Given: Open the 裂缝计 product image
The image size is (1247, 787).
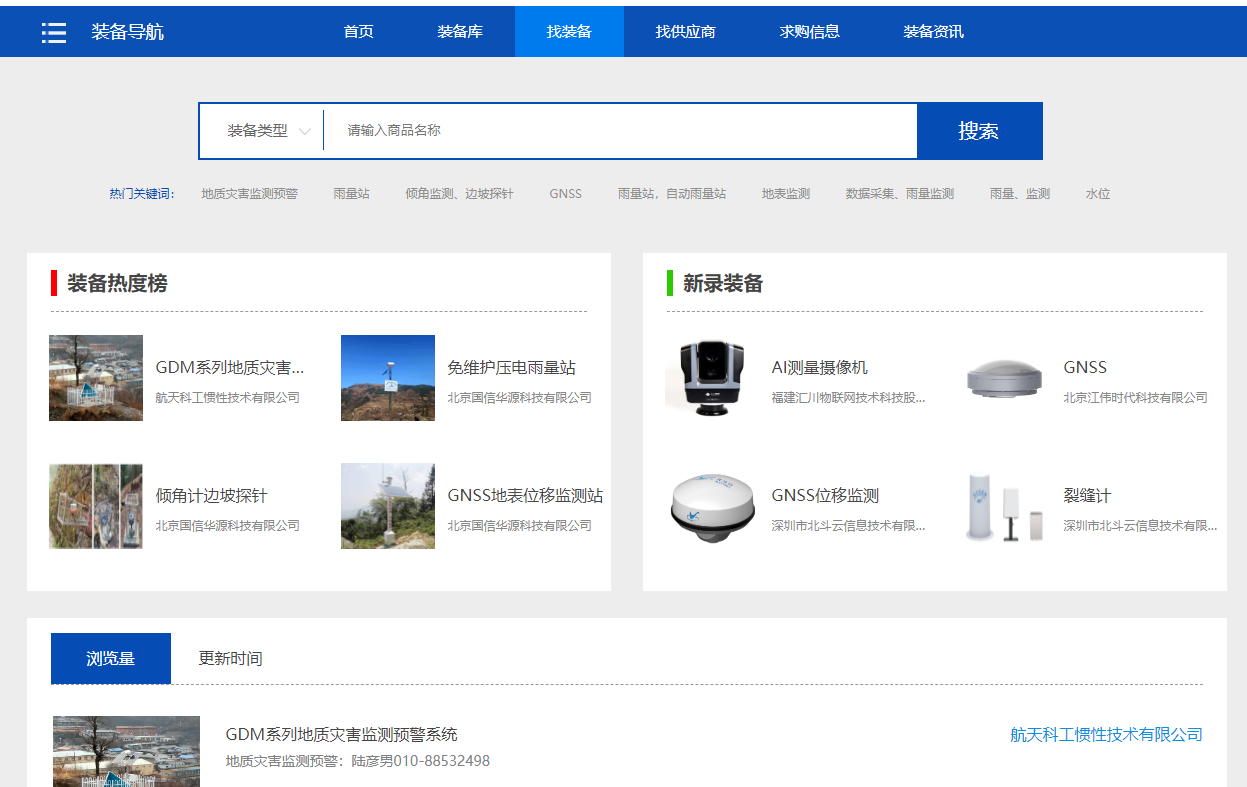Looking at the screenshot, I should point(1004,506).
